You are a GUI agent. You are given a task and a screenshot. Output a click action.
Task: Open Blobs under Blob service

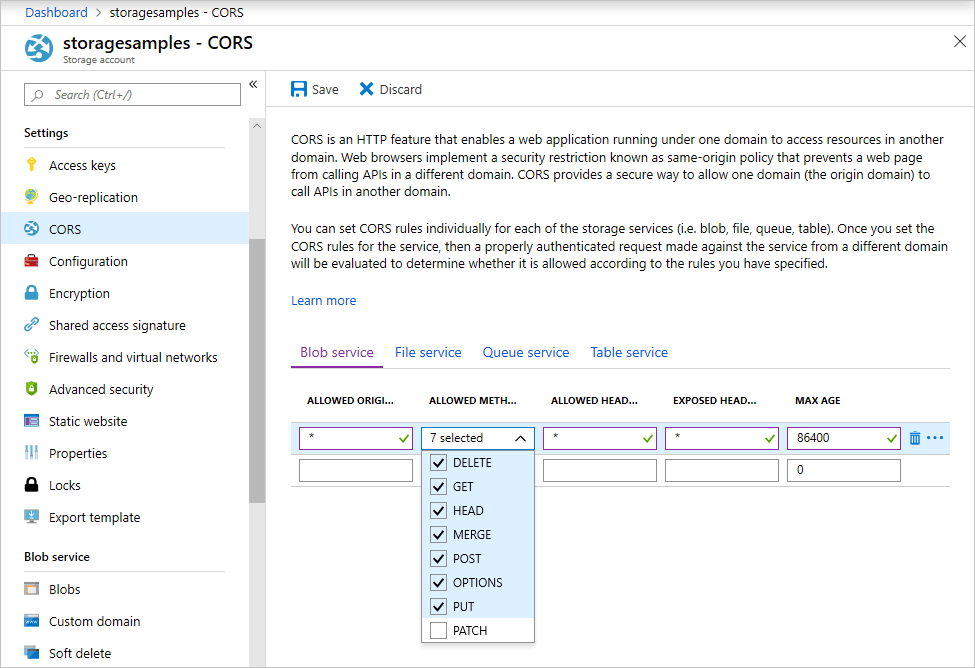click(x=65, y=588)
